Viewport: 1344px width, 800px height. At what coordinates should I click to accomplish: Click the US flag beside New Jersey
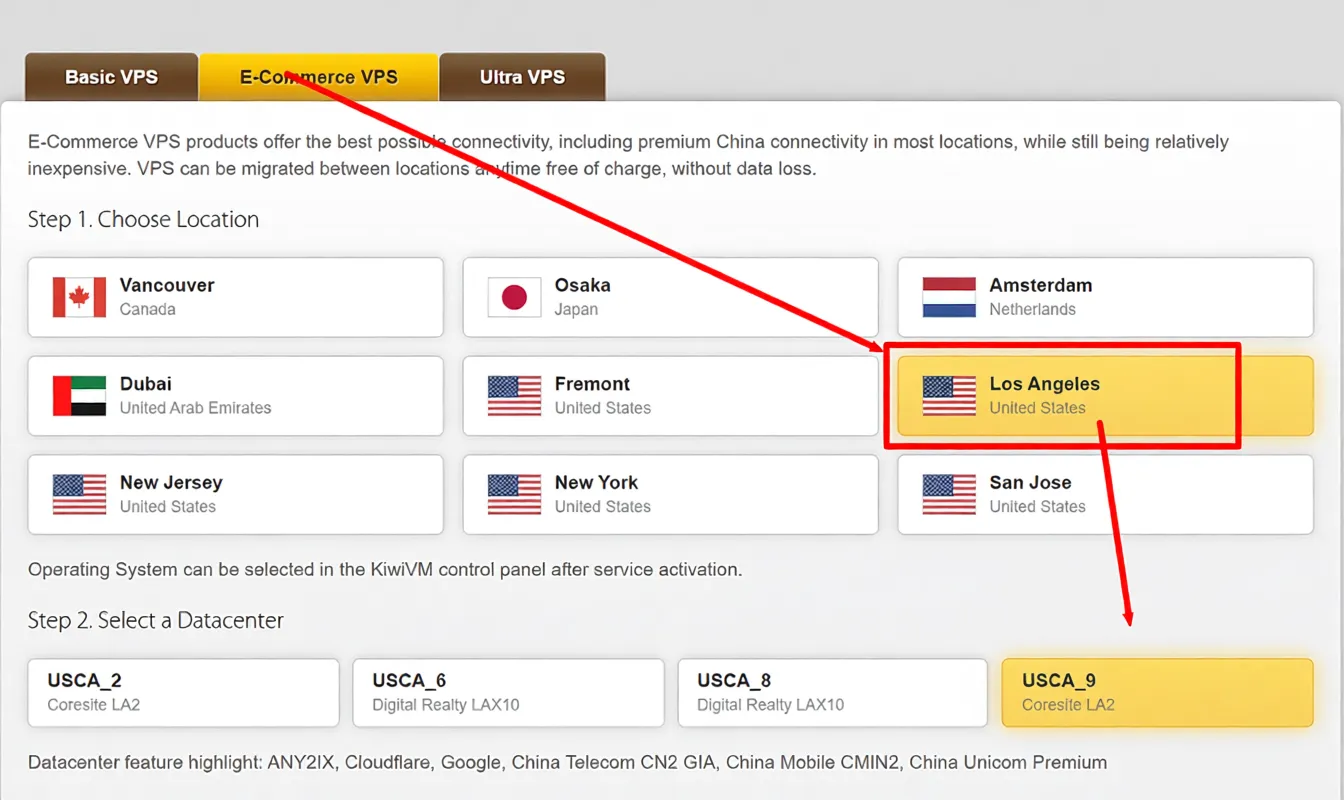pyautogui.click(x=79, y=494)
